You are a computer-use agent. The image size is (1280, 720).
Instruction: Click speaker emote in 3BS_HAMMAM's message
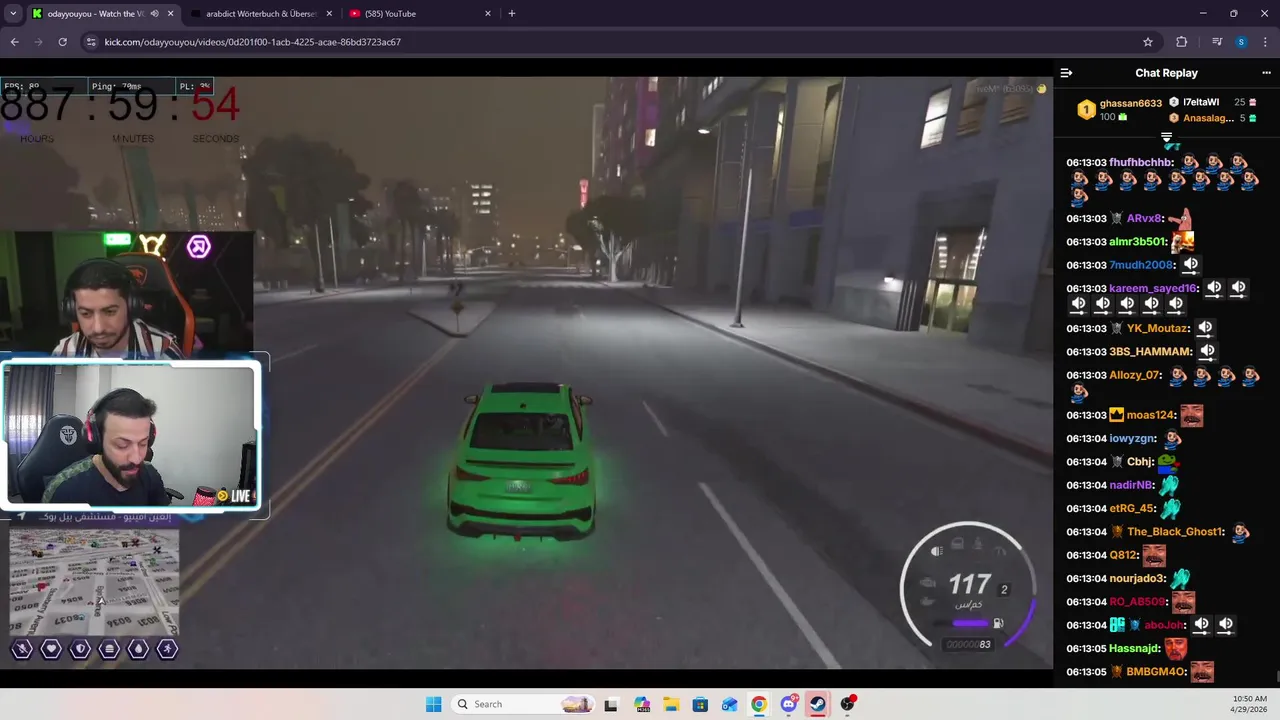(1207, 351)
